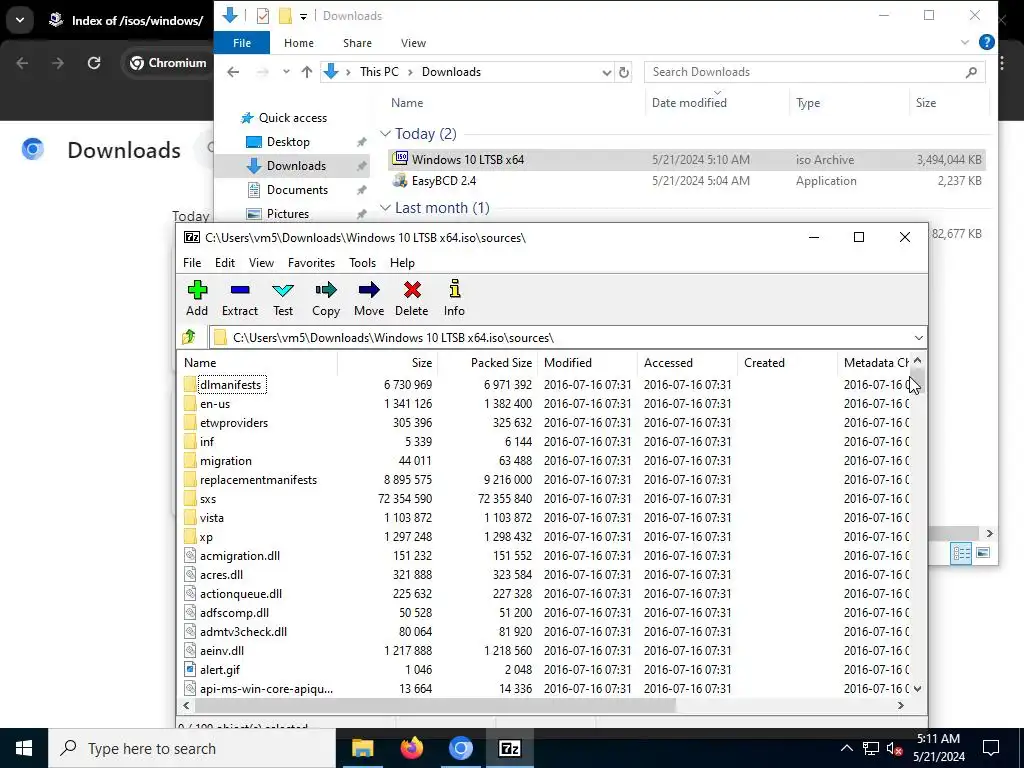The image size is (1024, 768).
Task: Select Documents in Explorer sidebar
Action: [297, 189]
